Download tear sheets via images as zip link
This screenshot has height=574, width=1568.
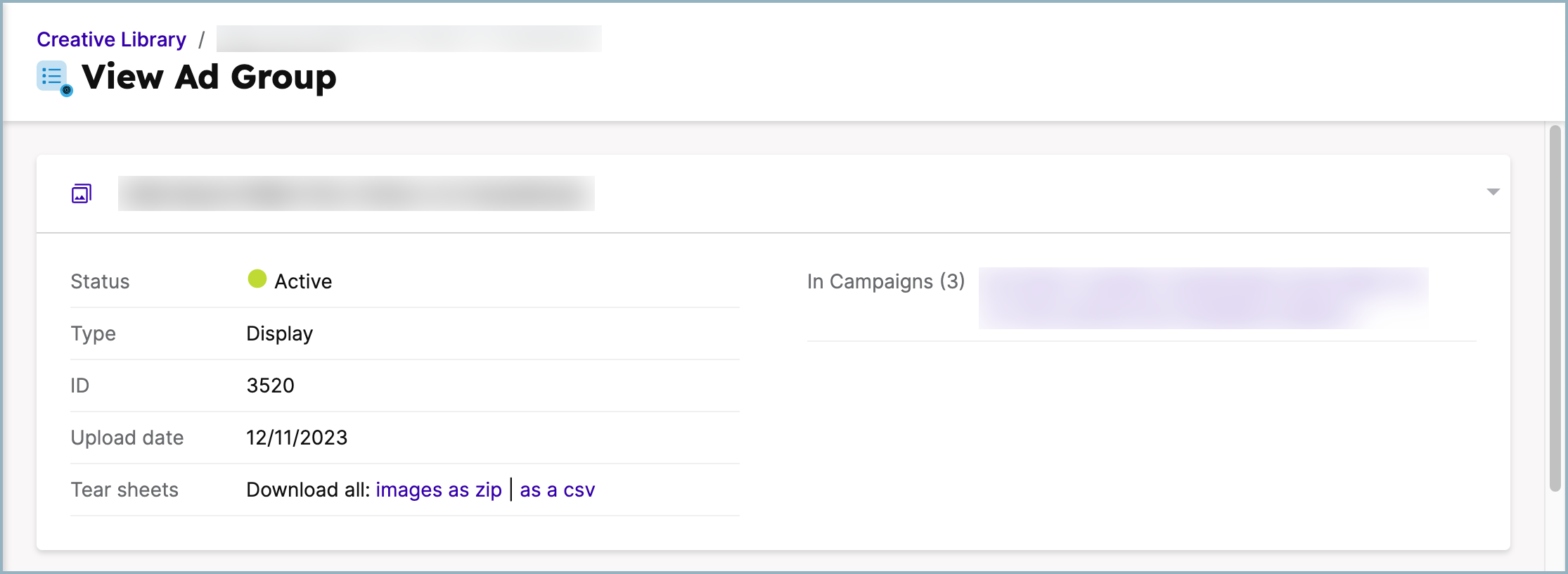coord(439,490)
